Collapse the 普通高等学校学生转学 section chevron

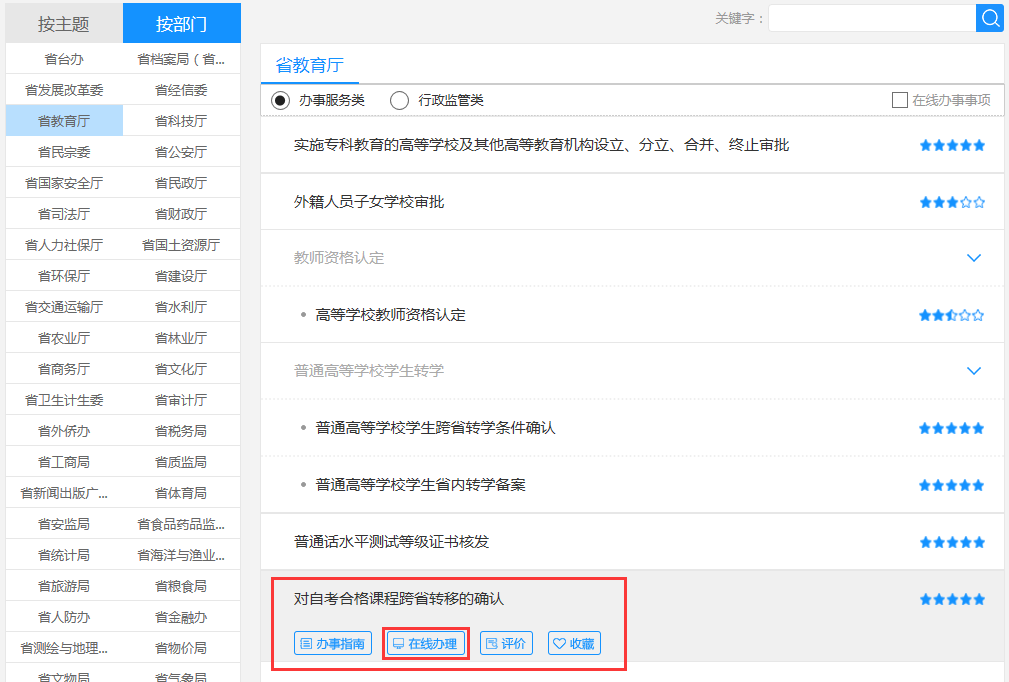(974, 371)
